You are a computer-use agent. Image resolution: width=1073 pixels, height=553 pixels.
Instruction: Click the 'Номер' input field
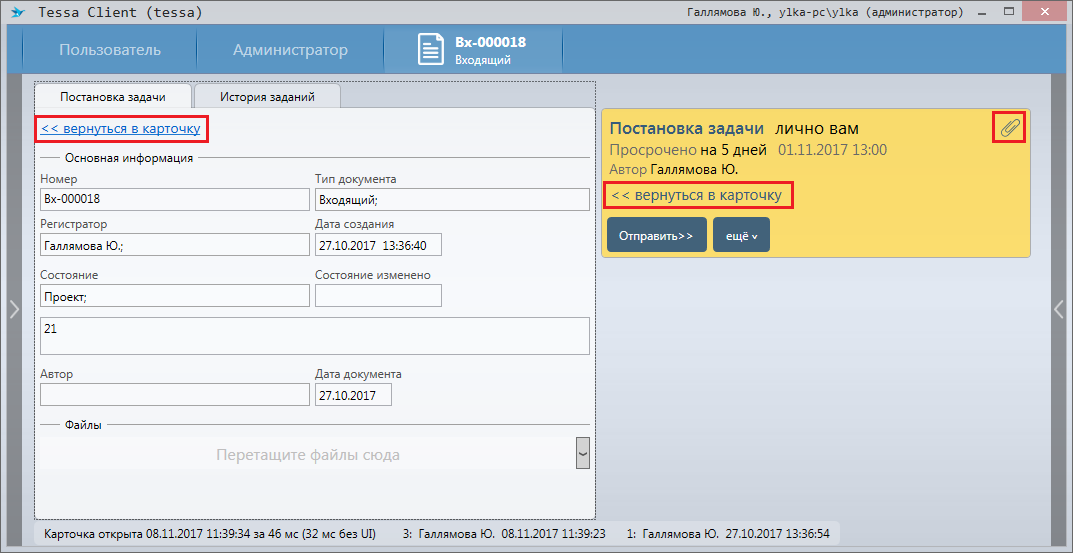tap(174, 199)
